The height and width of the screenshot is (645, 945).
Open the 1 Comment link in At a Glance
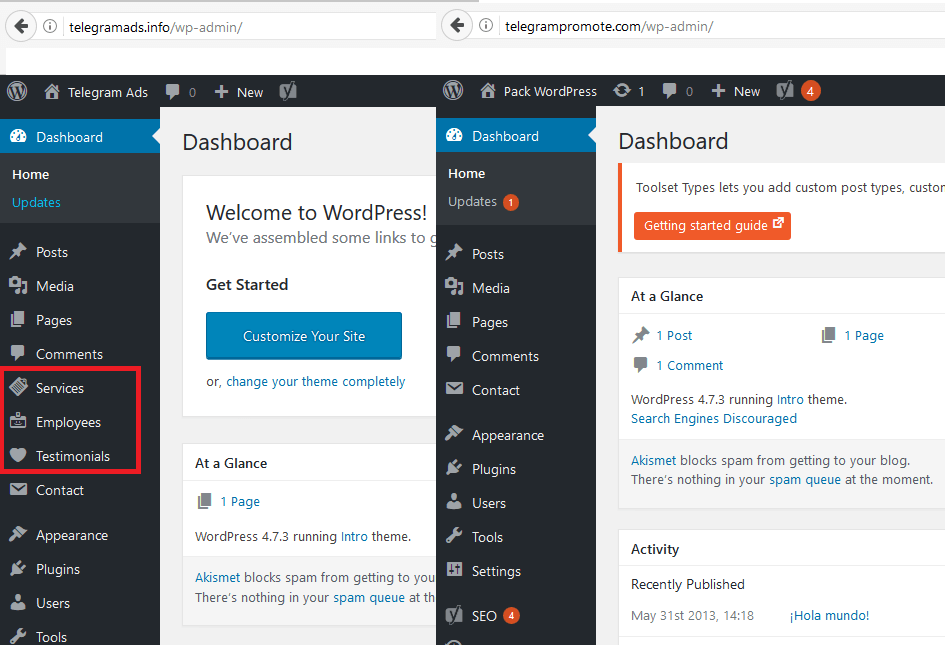[x=689, y=365]
